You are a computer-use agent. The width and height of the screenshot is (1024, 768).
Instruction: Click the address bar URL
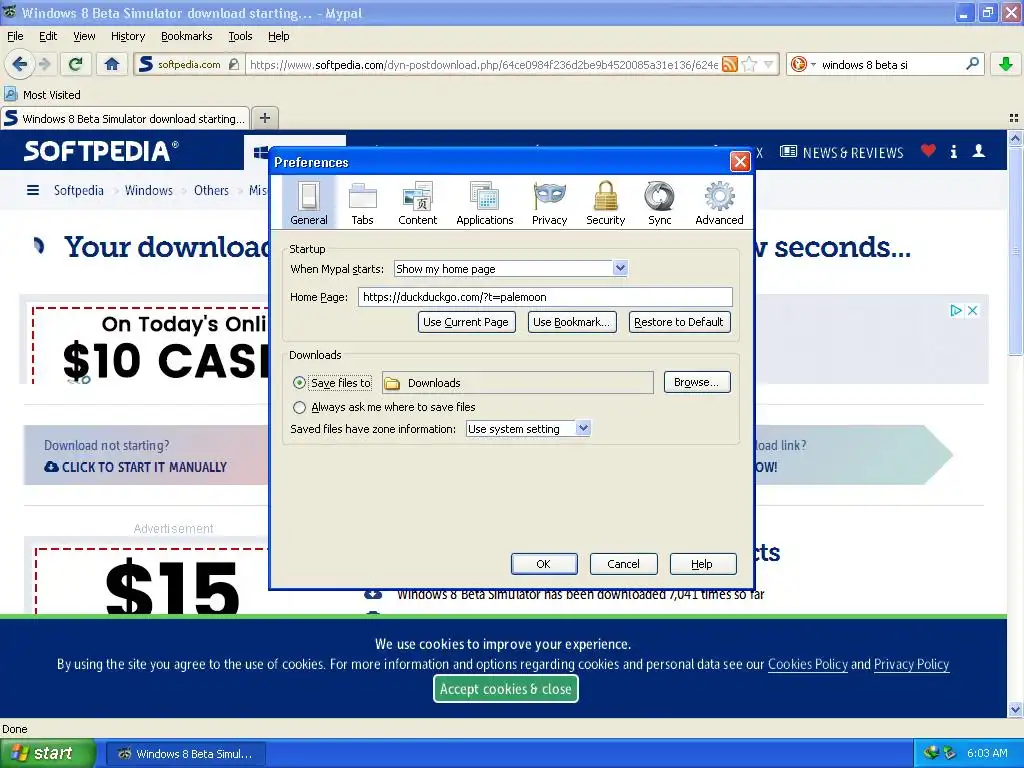pos(483,64)
